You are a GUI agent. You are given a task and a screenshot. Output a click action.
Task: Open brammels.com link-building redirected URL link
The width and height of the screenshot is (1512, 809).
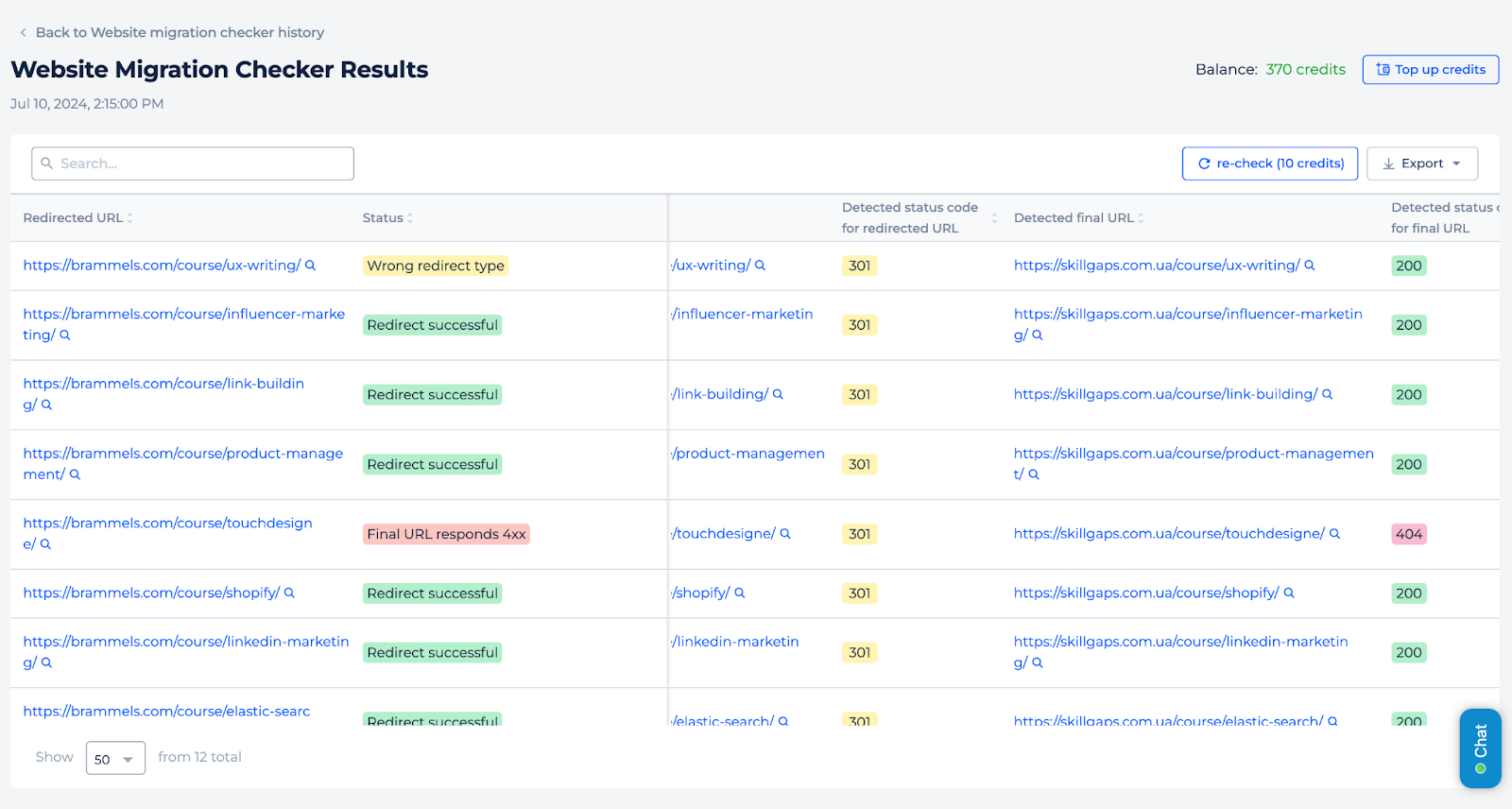163,394
